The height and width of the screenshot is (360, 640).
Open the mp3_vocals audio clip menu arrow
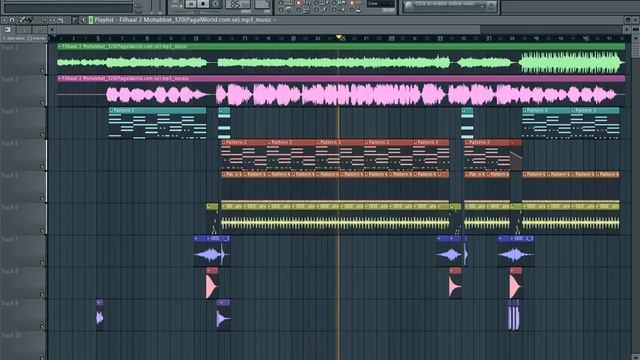click(60, 78)
